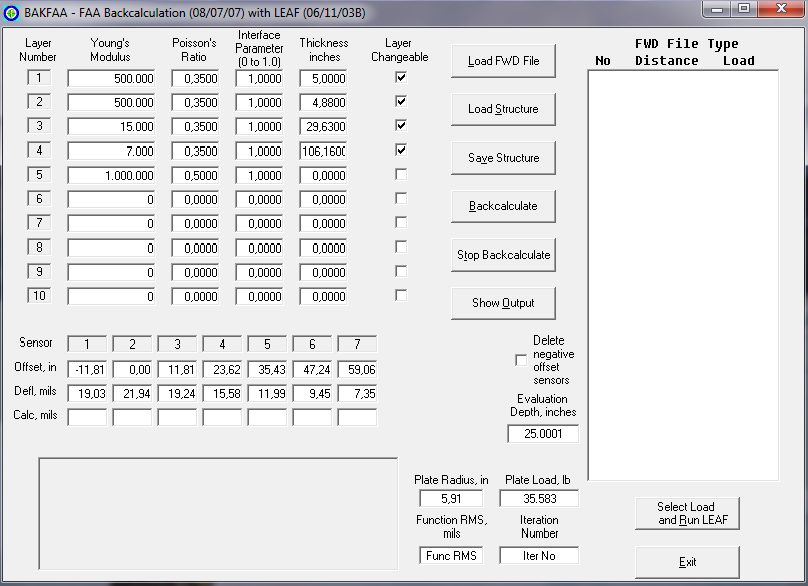The width and height of the screenshot is (808, 586).
Task: Click the large message output box
Action: click(218, 514)
